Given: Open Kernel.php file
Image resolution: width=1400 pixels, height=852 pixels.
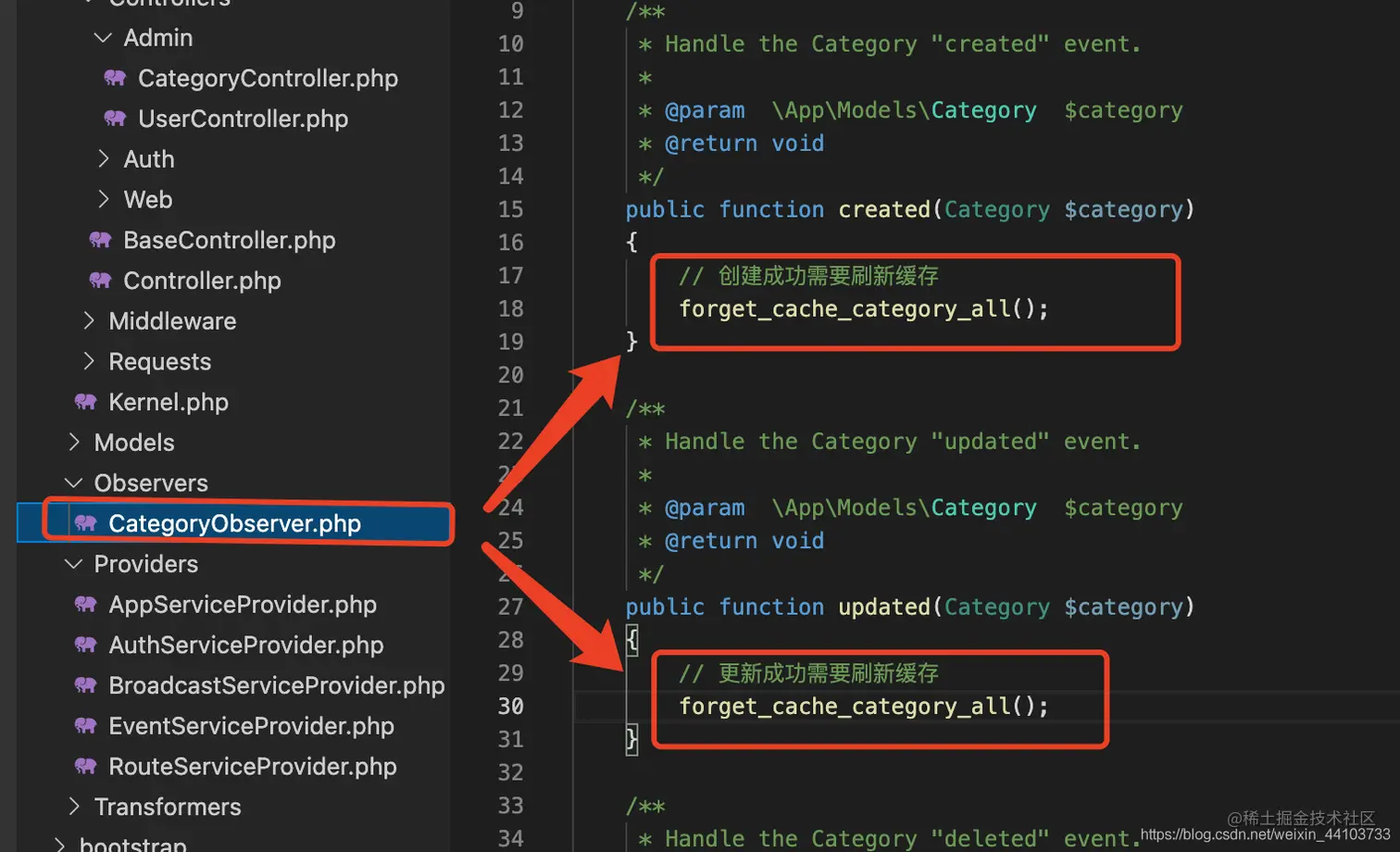Looking at the screenshot, I should click(x=169, y=402).
